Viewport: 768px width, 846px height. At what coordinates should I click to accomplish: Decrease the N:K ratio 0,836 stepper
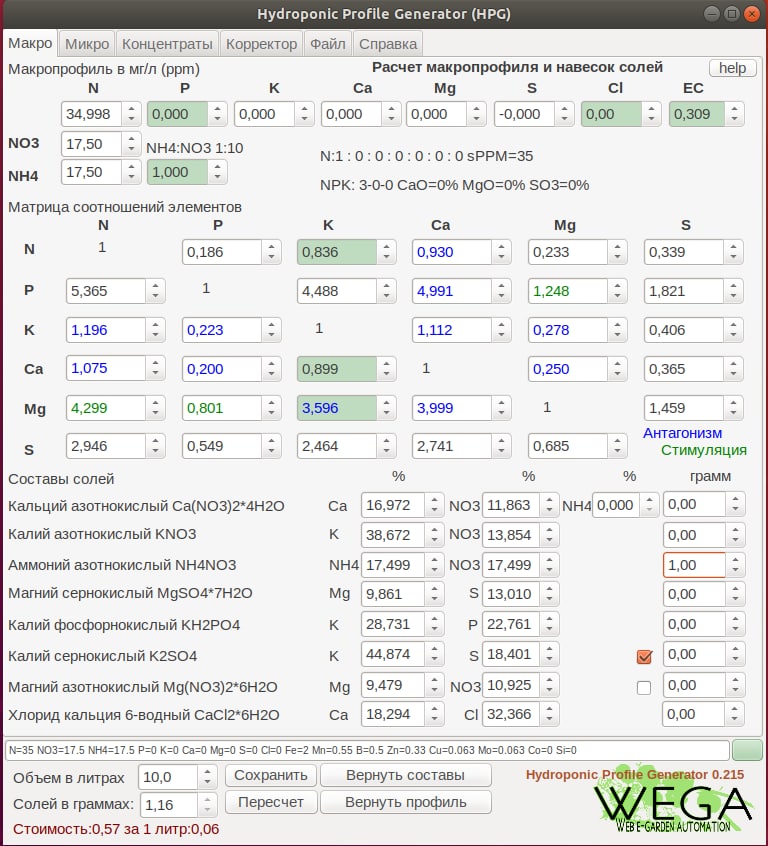point(386,257)
